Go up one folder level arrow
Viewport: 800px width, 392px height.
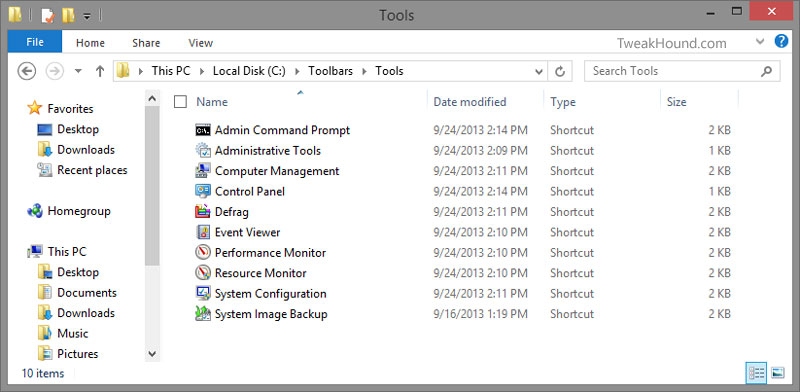point(100,71)
